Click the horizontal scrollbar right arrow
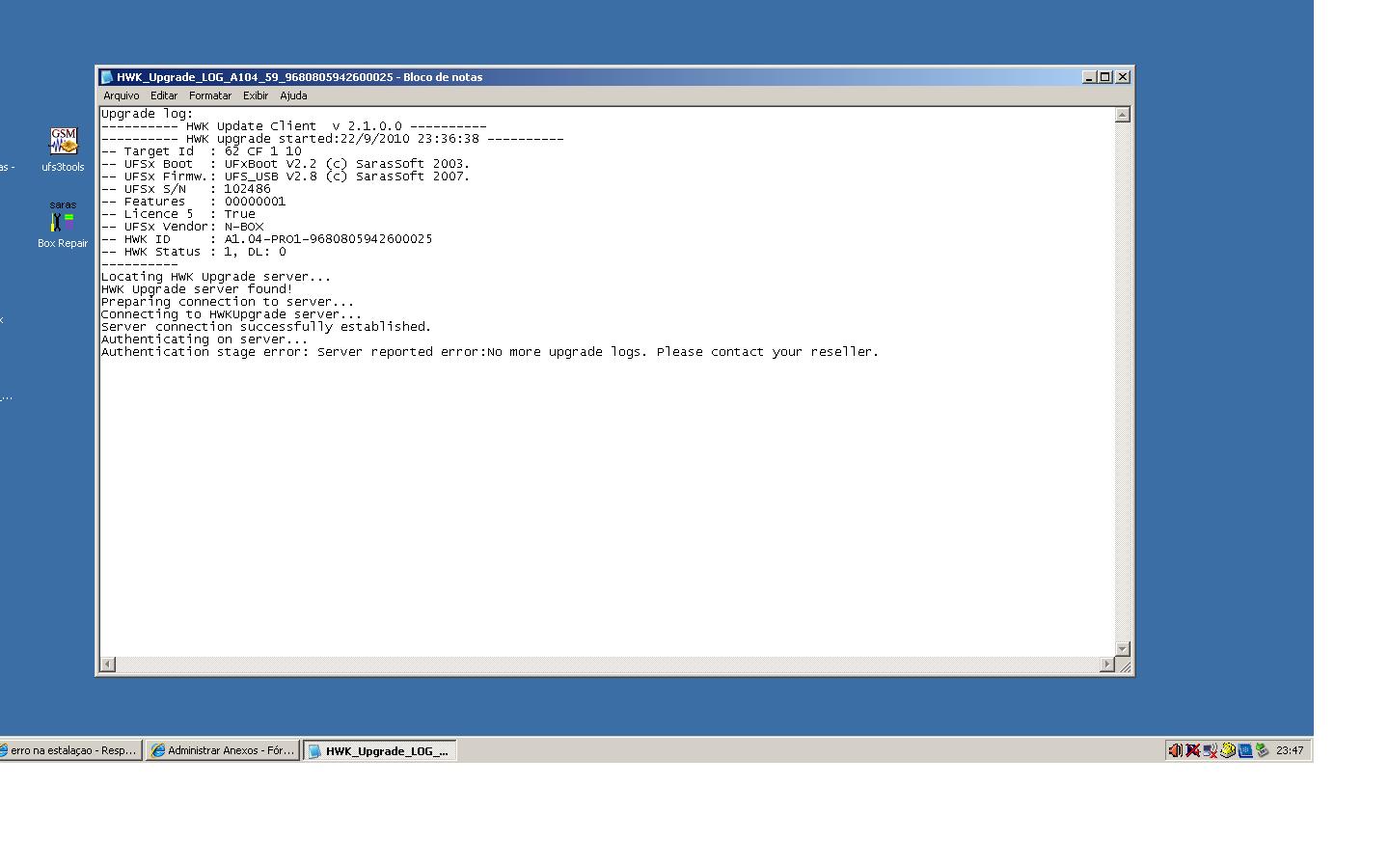The image size is (1389, 868). click(x=1106, y=665)
